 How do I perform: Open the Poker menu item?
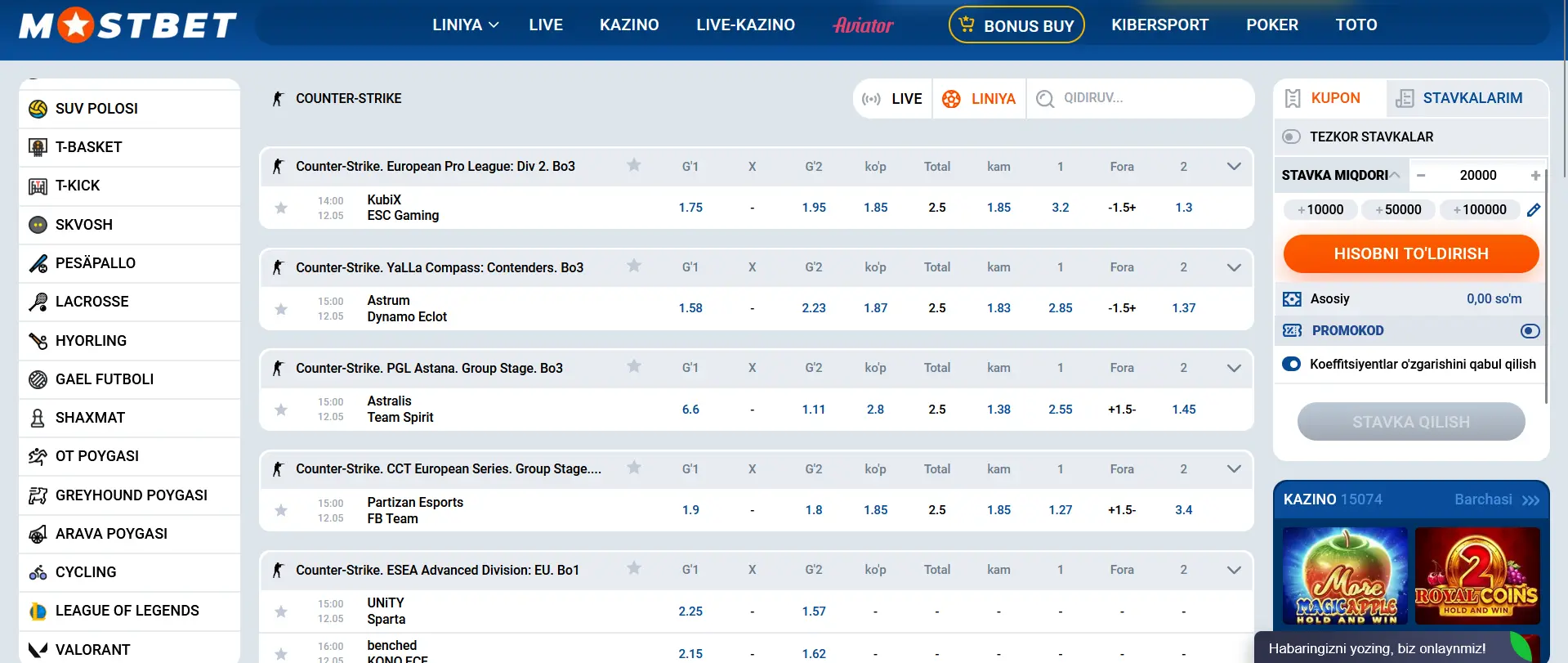point(1272,25)
